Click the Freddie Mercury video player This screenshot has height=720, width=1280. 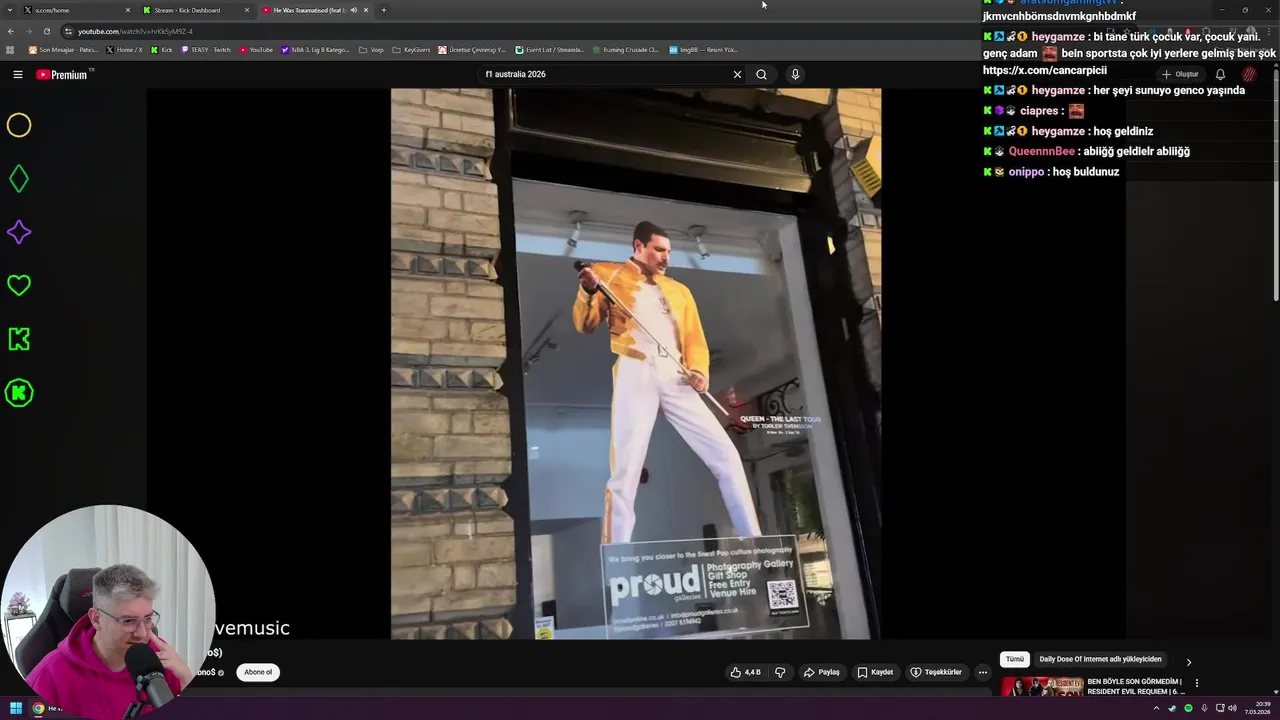[636, 364]
